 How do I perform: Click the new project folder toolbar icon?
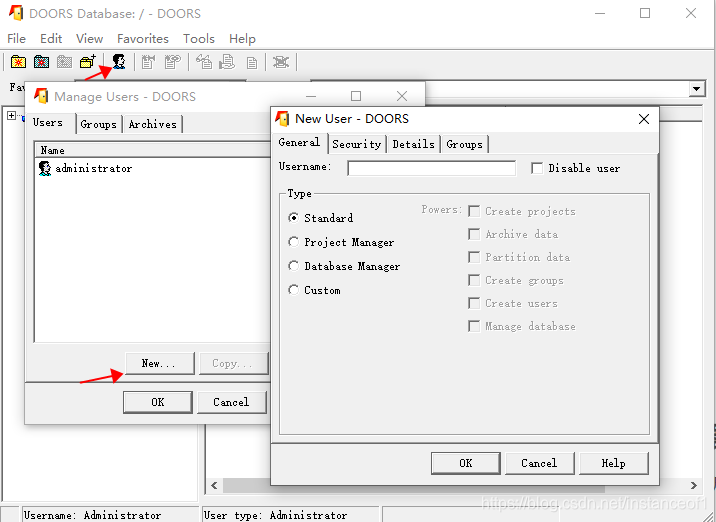tap(18, 62)
